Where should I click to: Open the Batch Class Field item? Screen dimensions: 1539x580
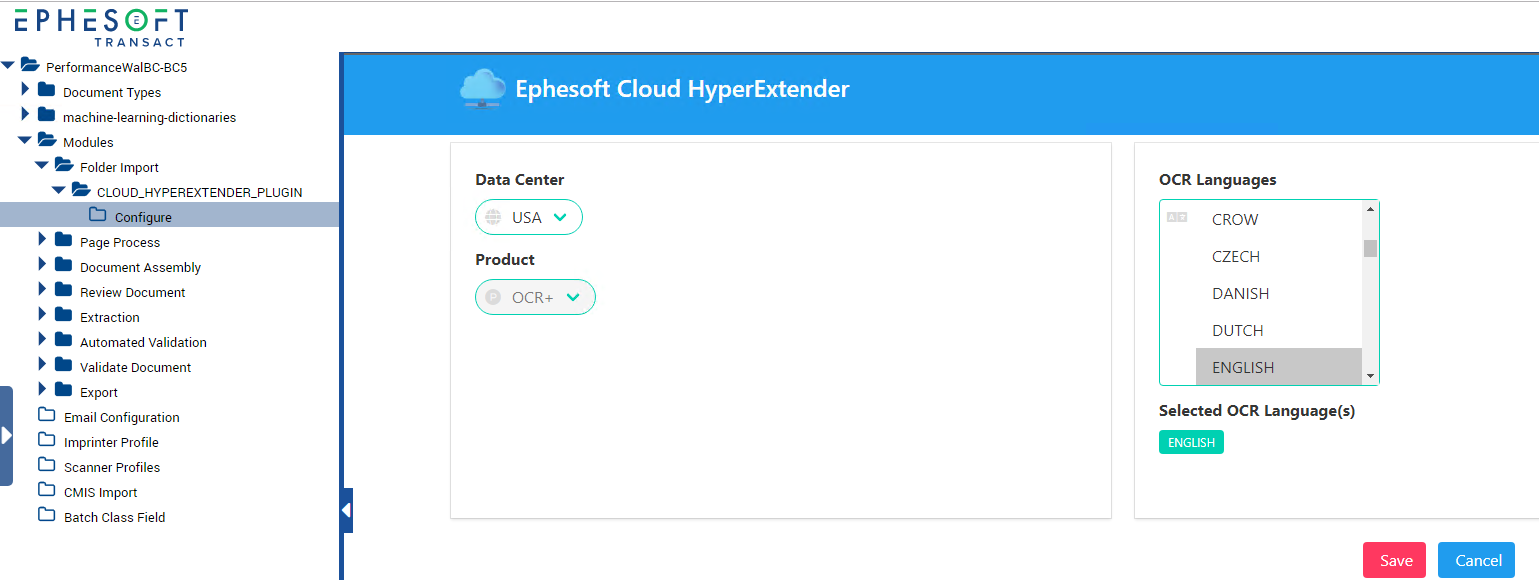tap(114, 517)
